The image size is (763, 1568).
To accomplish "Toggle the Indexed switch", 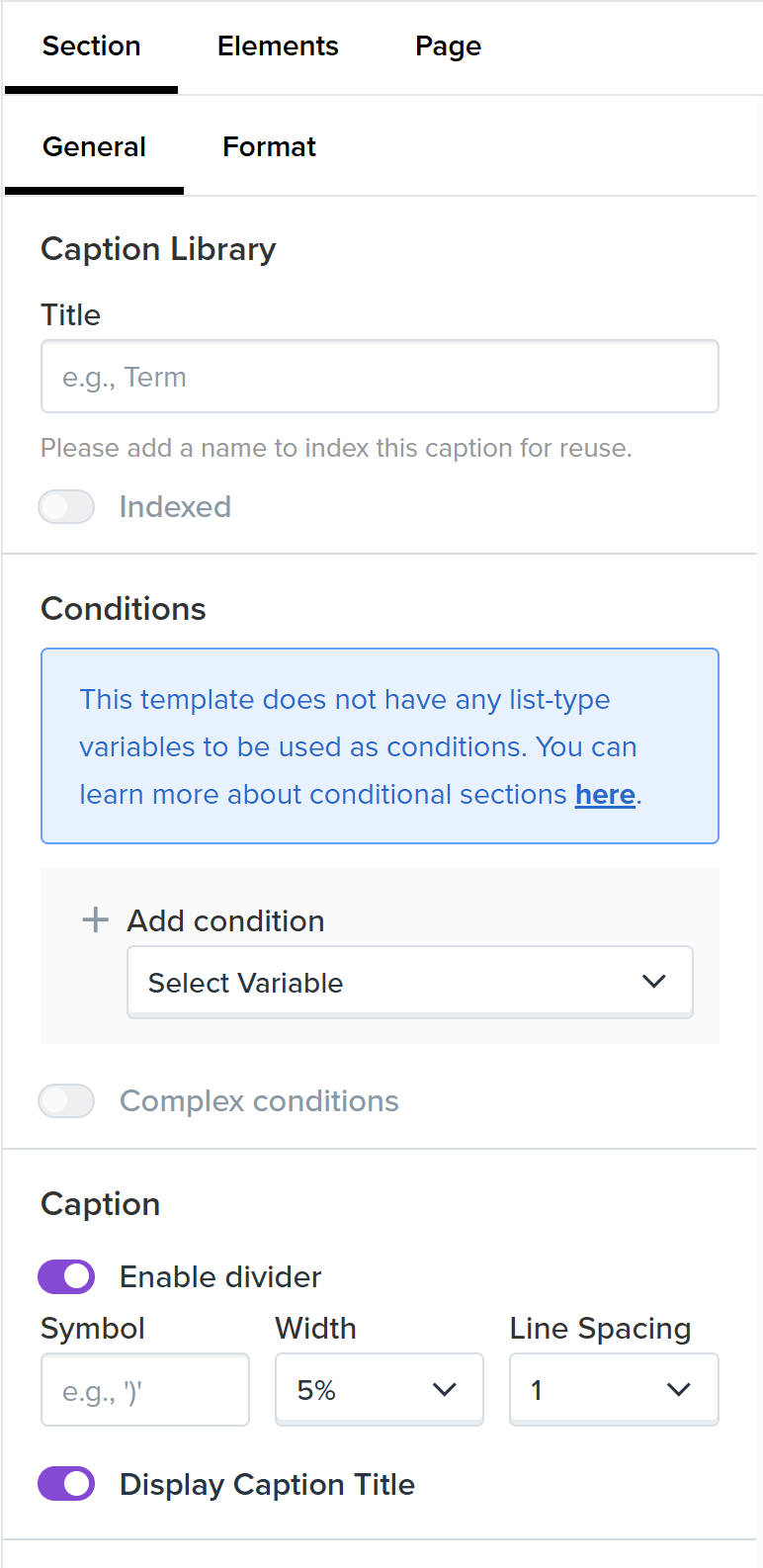I will coord(66,507).
